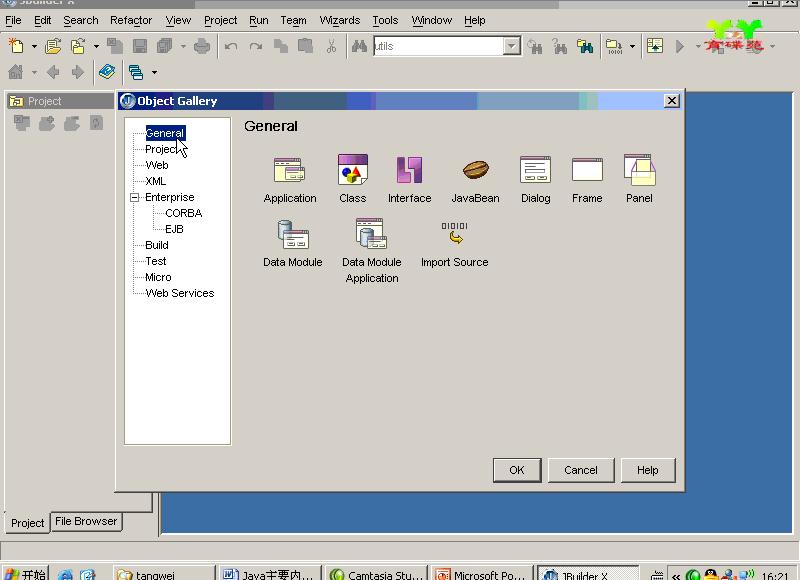
Task: Open the Tools menu
Action: pos(385,20)
